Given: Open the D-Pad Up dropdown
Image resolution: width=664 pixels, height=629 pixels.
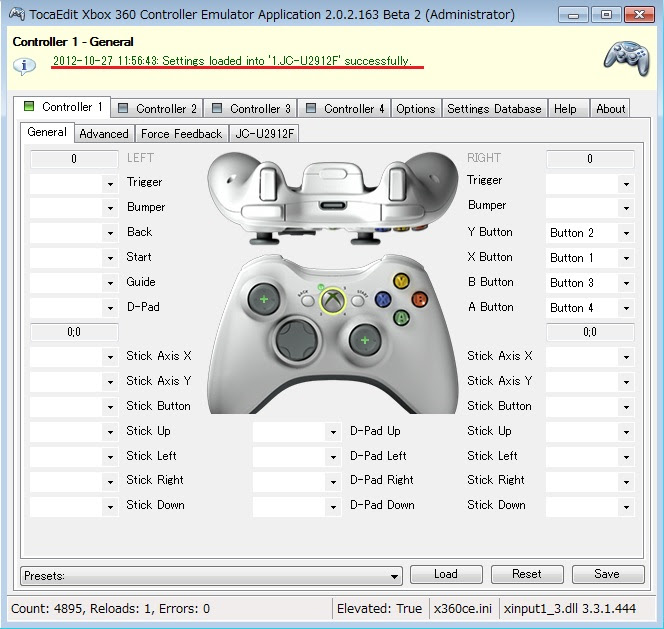Looking at the screenshot, I should point(297,432).
